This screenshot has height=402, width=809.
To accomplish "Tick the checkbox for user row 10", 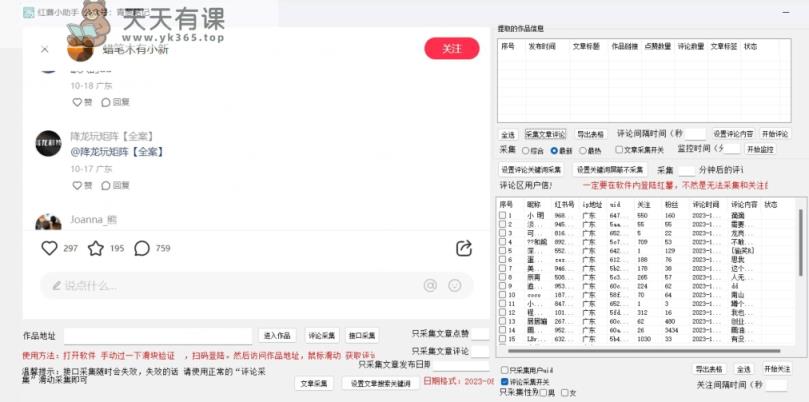I will 503,295.
